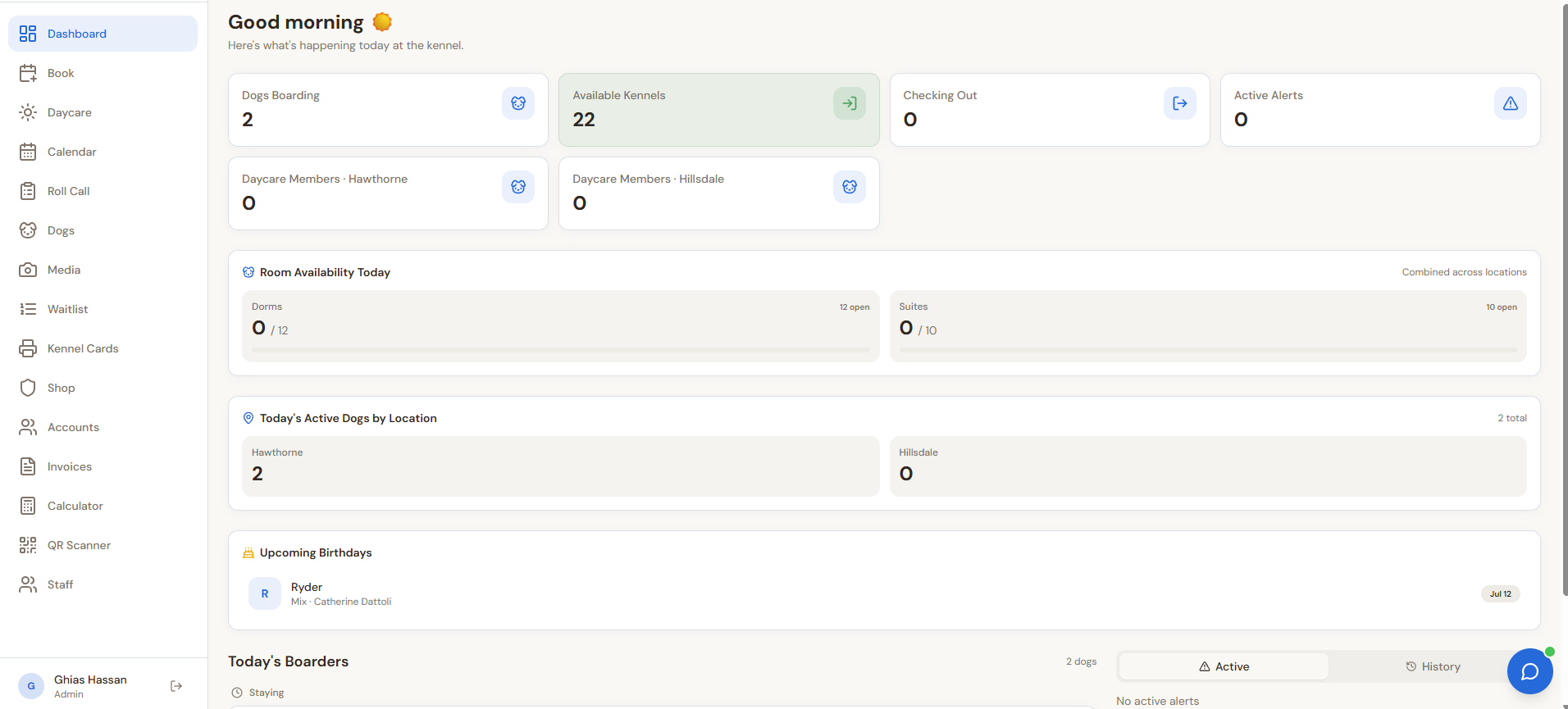Click the 'Ryder' birthday entry name

tap(307, 587)
